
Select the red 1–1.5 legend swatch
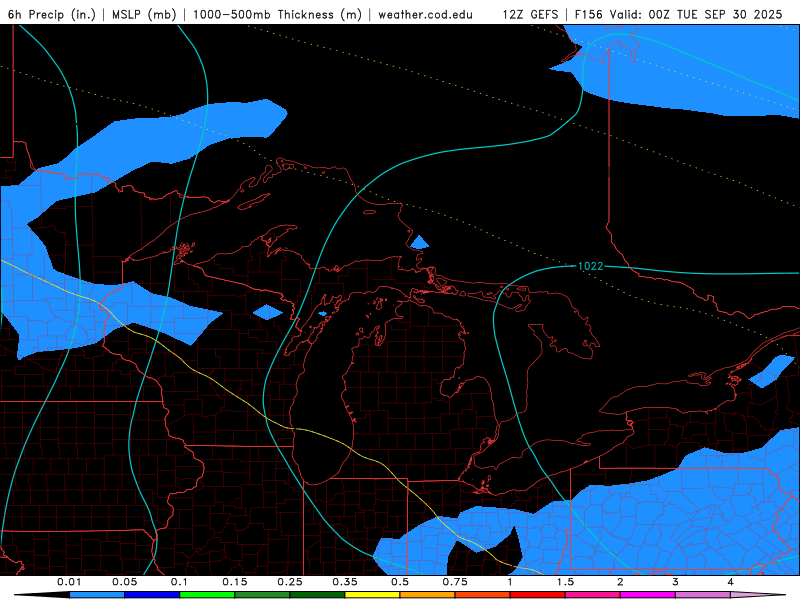(x=538, y=595)
